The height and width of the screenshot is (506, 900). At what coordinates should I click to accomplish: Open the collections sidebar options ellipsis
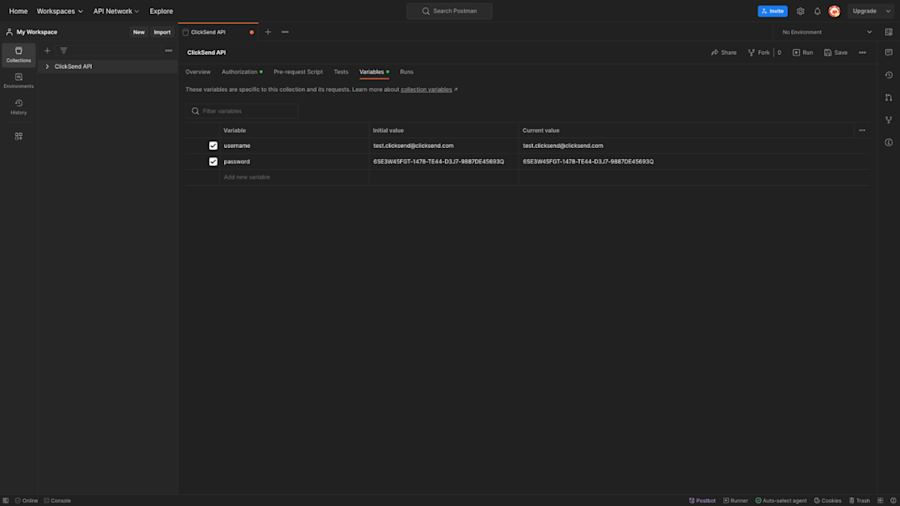click(x=168, y=50)
